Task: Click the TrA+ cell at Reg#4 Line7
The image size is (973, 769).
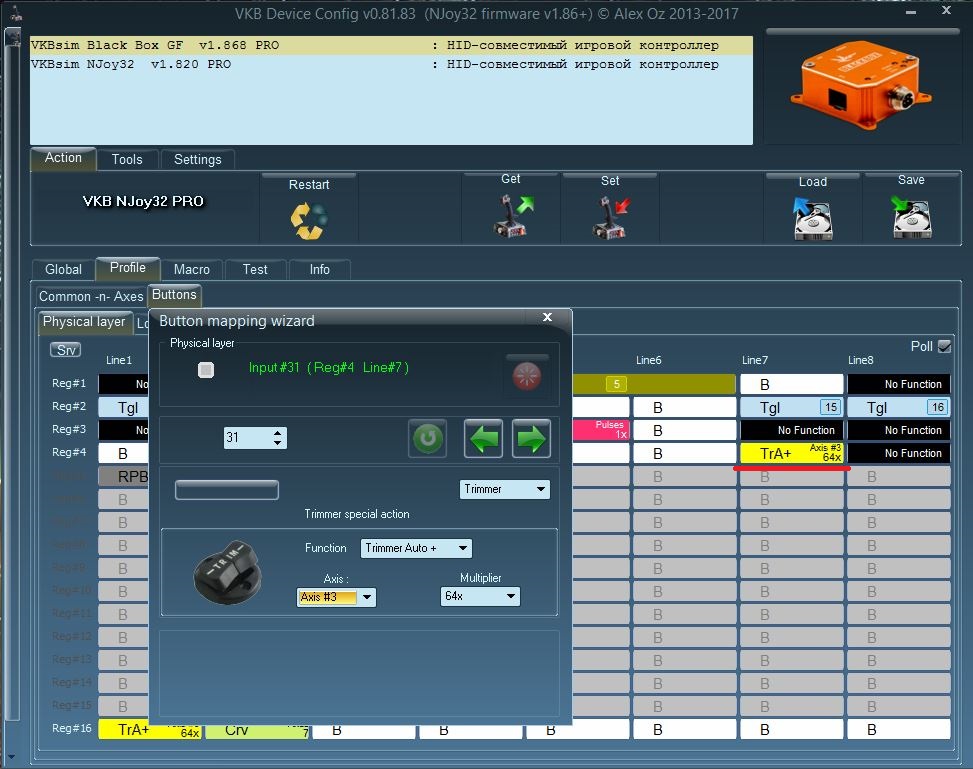Action: (x=792, y=454)
